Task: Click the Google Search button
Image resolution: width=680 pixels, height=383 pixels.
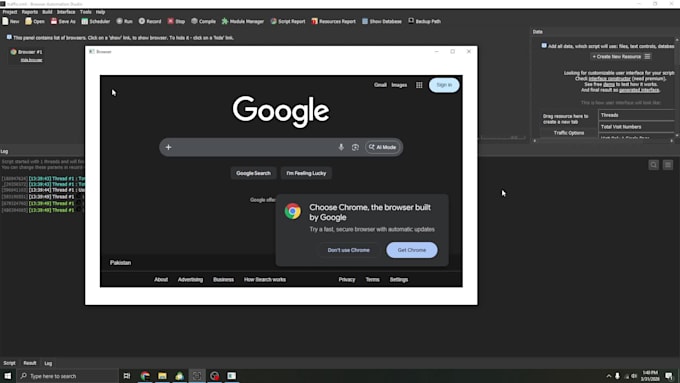Action: (253, 173)
